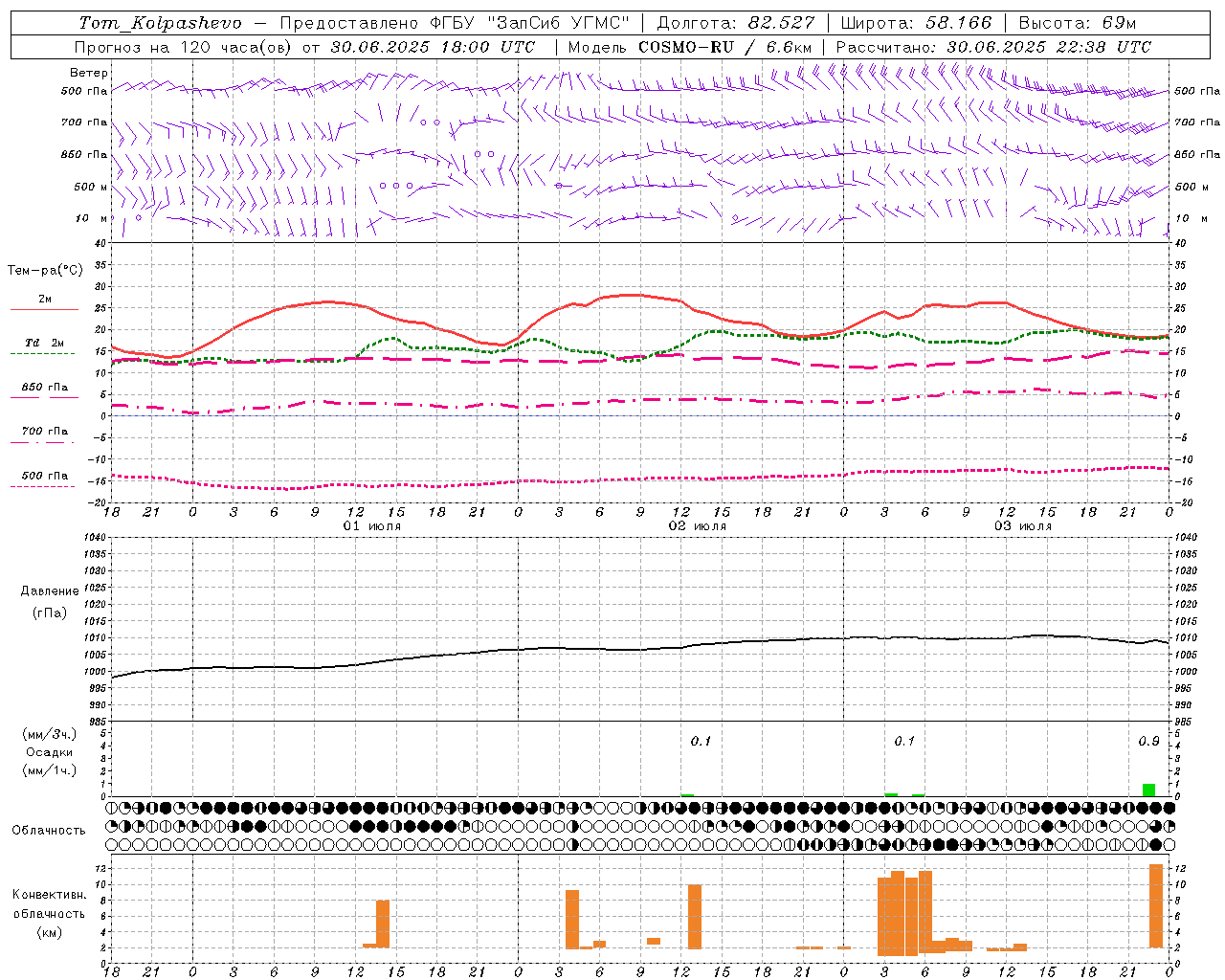This screenshot has width=1225, height=980.
Task: Select the (мм/3ч.) precipitation unit
Action: (50, 735)
